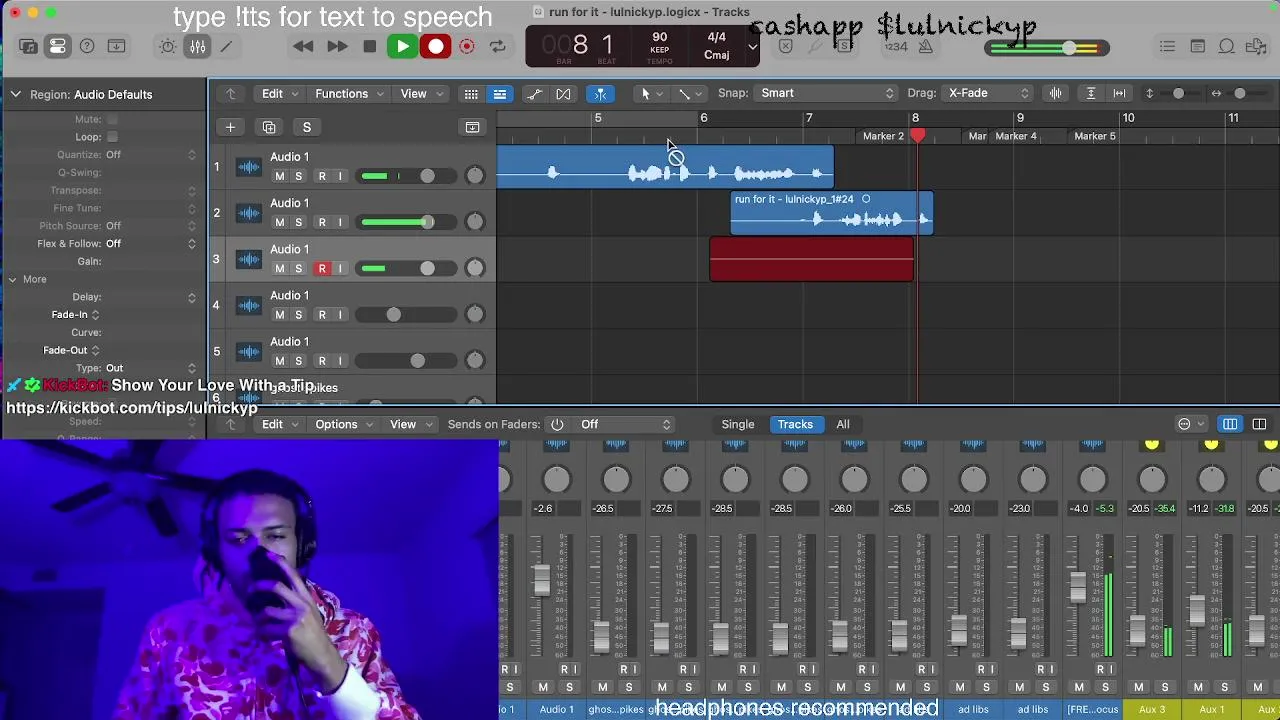Viewport: 1280px width, 720px height.
Task: Open Tracks area Functions menu
Action: pyautogui.click(x=349, y=93)
